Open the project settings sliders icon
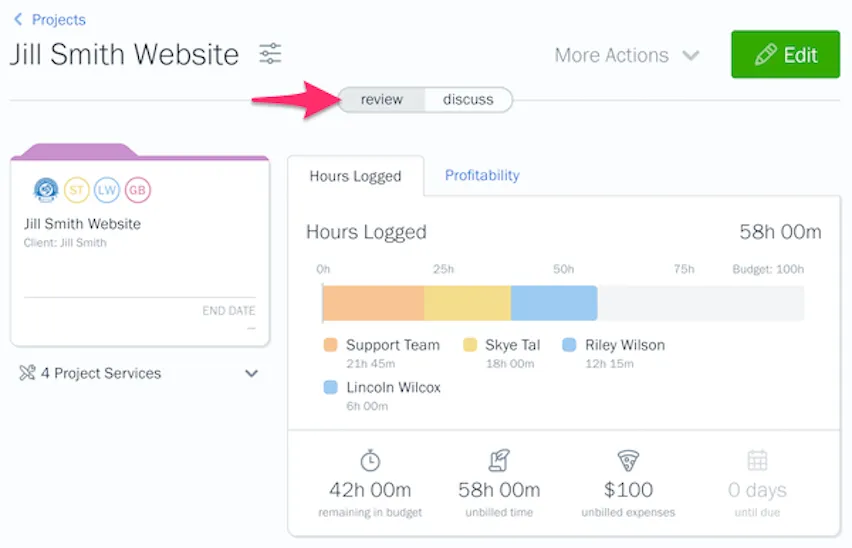This screenshot has height=548, width=852. point(270,54)
